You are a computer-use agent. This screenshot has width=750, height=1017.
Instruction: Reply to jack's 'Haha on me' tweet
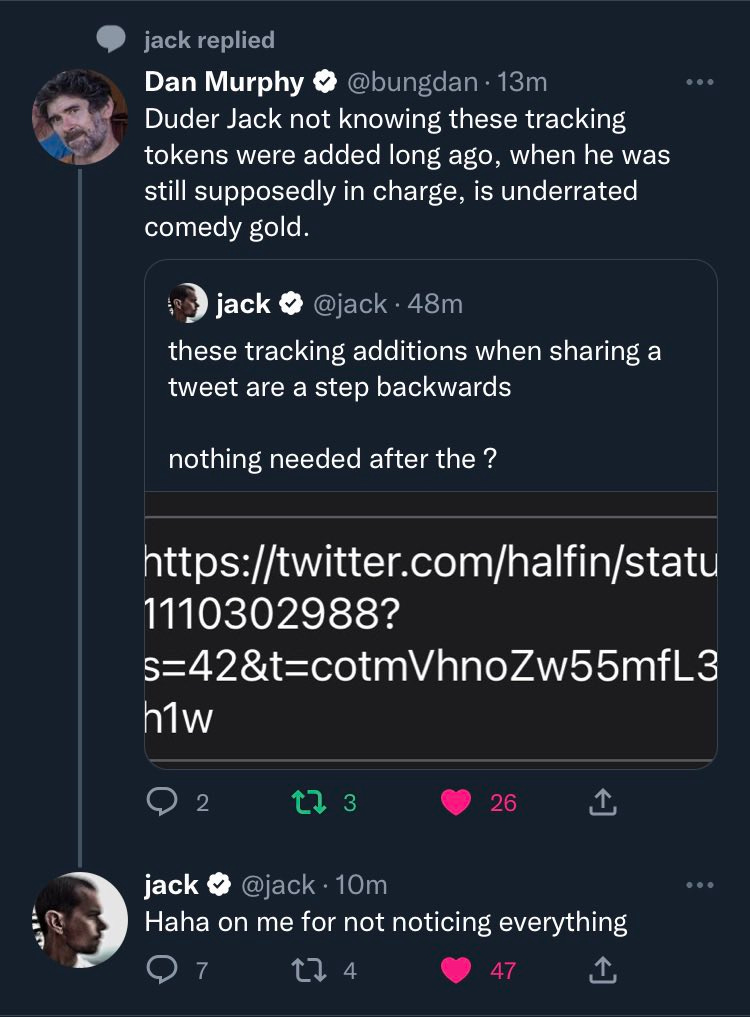(x=160, y=969)
